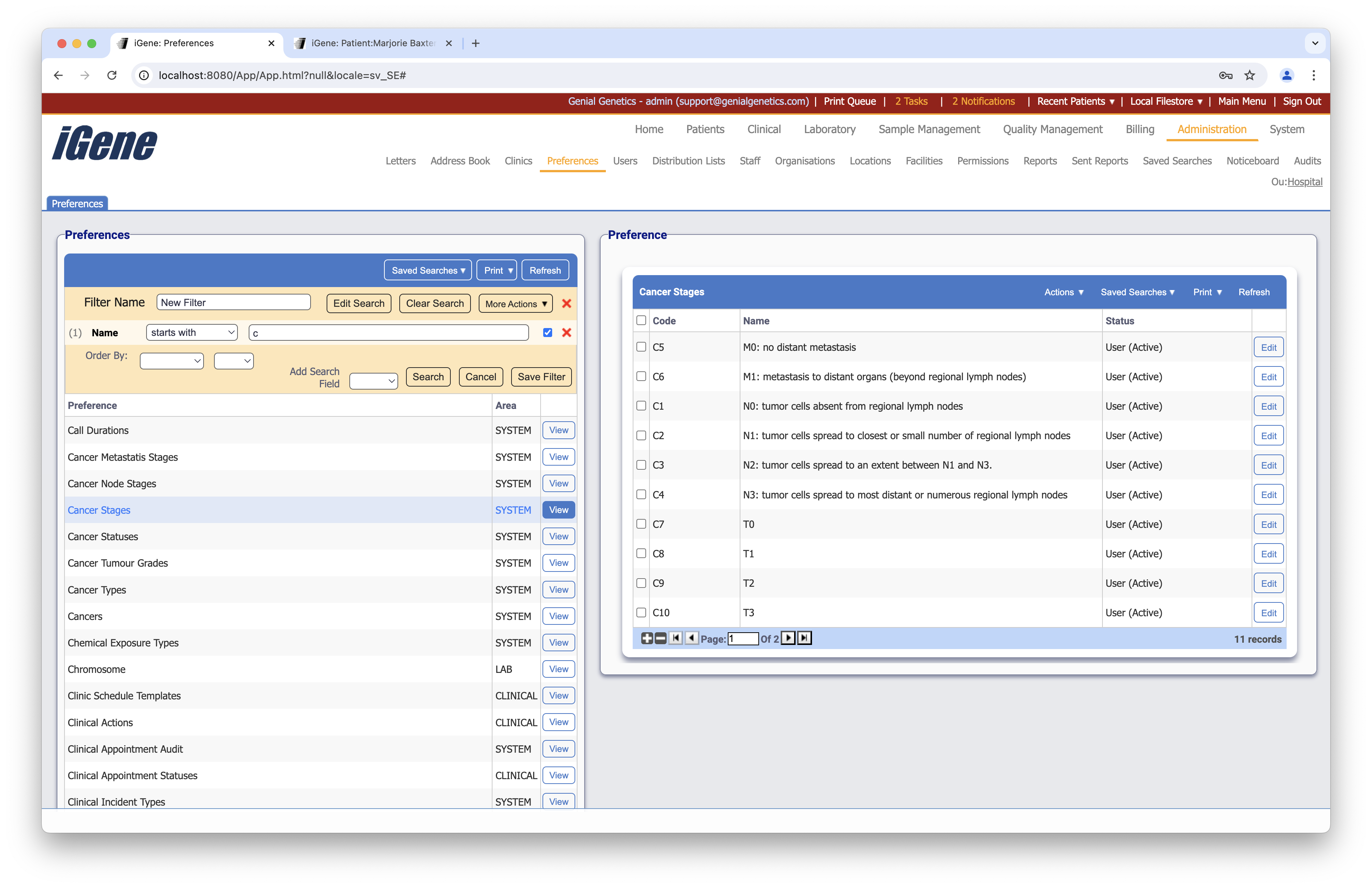Viewport: 1372px width, 888px height.
Task: Click the plus icon in Cancer Stages footer
Action: tap(647, 638)
